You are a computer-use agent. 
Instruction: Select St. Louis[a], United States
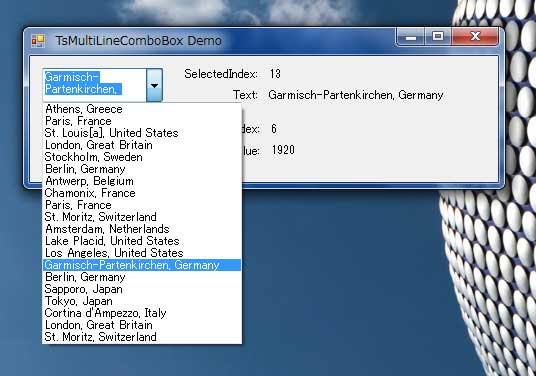[142, 133]
